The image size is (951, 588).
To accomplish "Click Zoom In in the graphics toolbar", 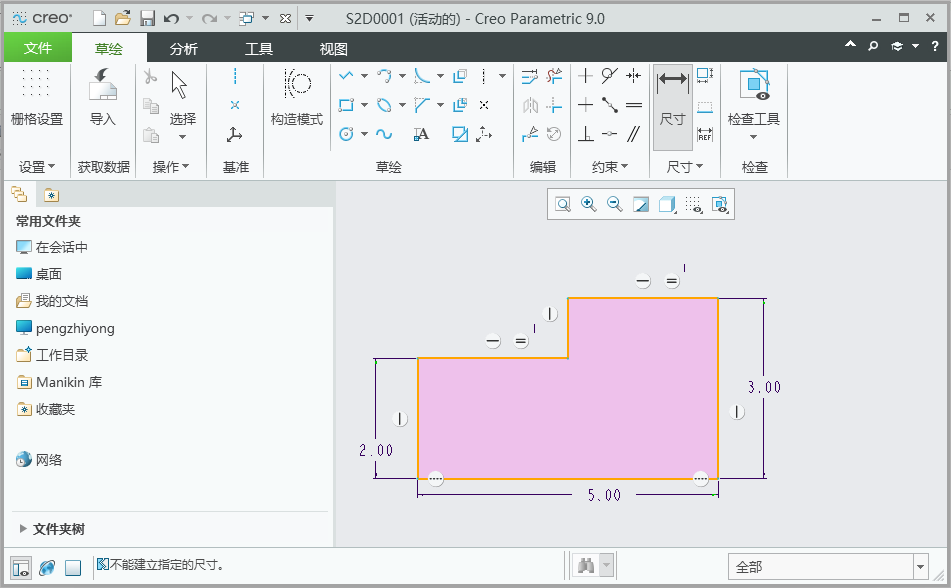I will [589, 204].
